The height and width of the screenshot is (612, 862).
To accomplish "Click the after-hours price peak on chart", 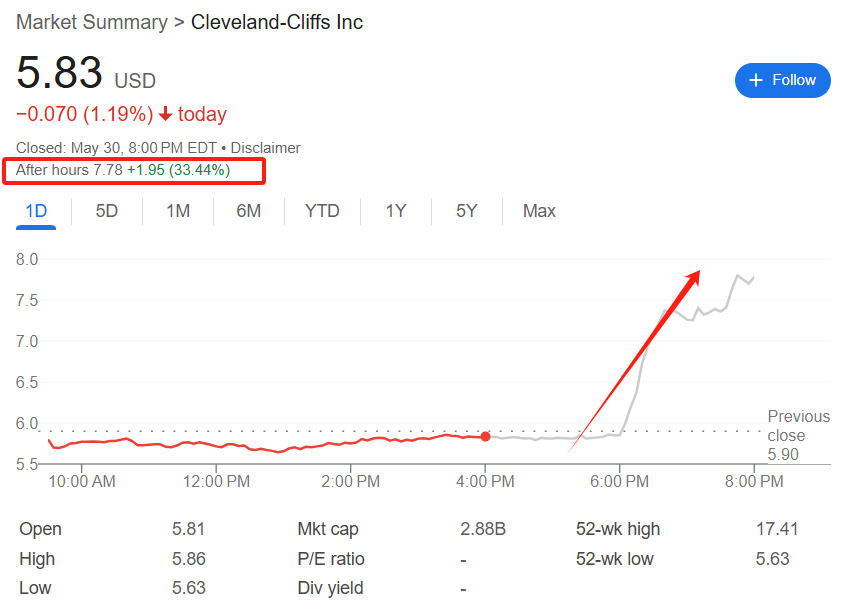I will tap(737, 274).
